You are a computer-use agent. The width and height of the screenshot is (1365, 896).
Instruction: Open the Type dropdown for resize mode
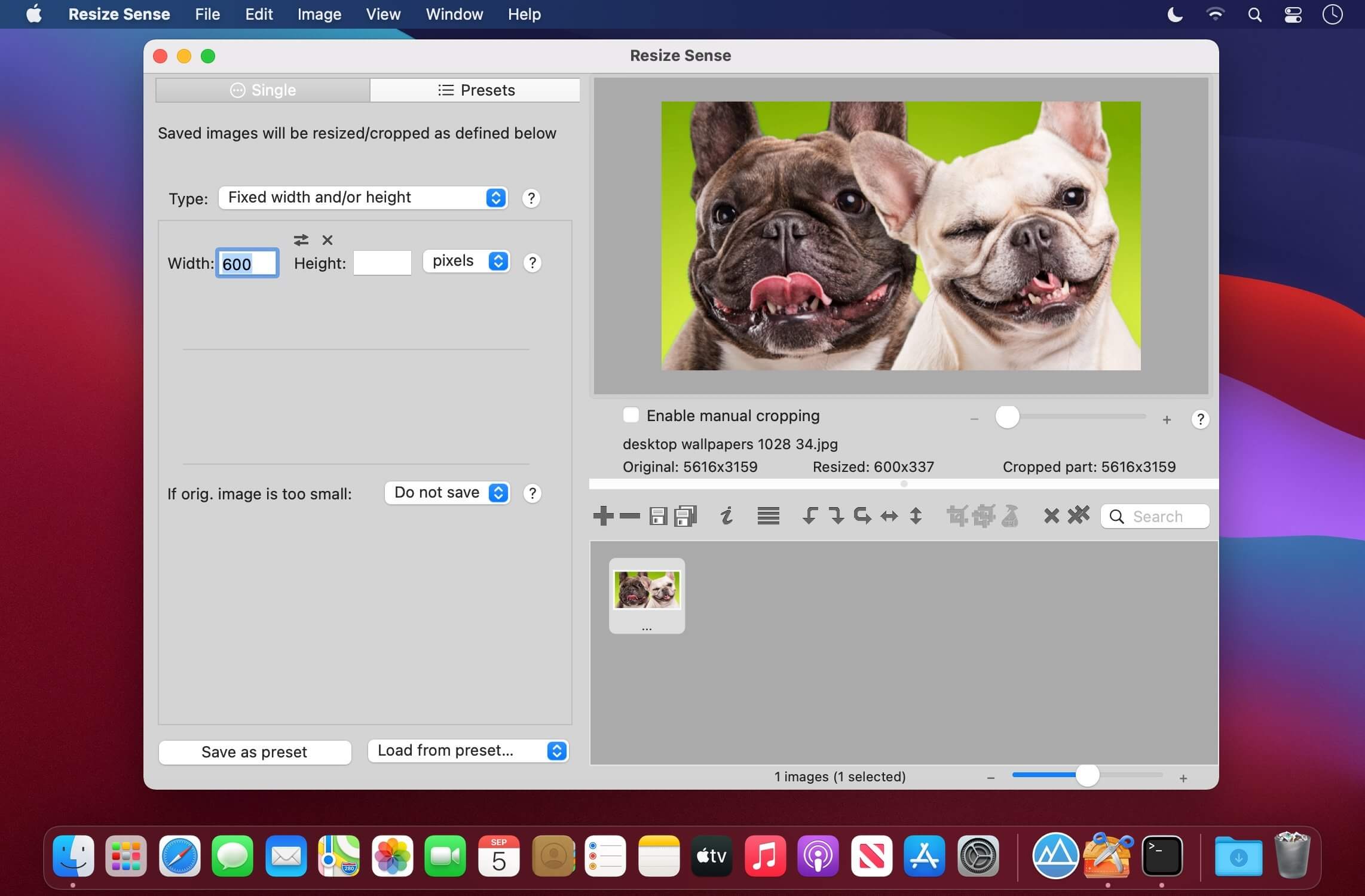[x=363, y=198]
